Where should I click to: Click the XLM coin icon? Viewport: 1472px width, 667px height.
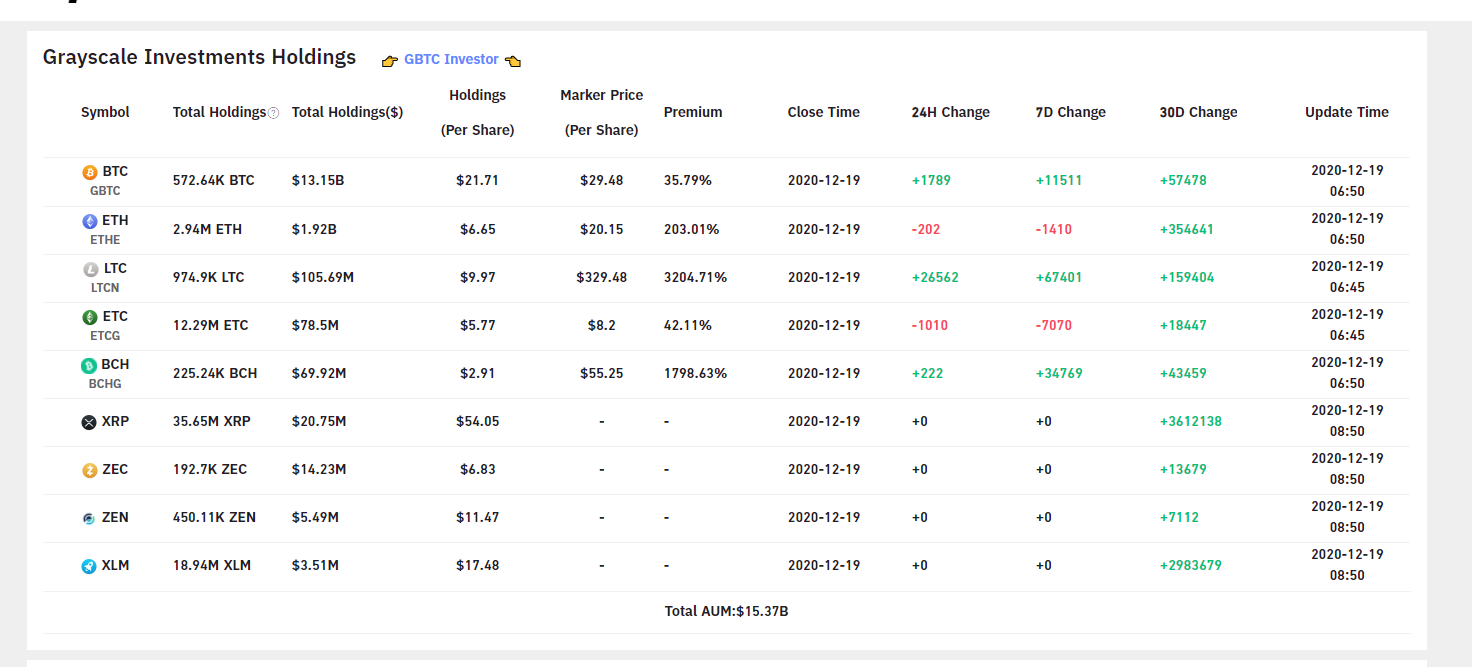pyautogui.click(x=89, y=566)
